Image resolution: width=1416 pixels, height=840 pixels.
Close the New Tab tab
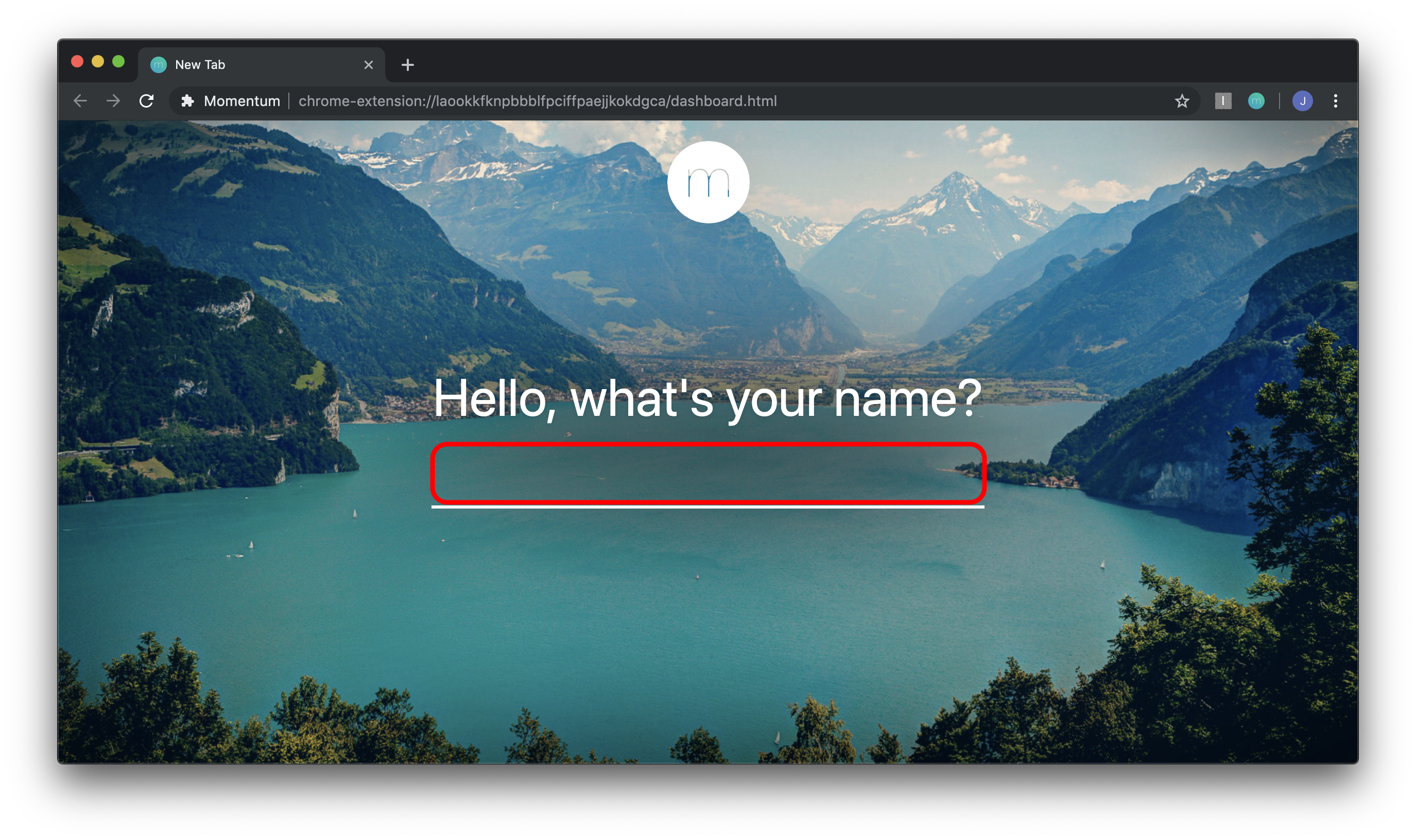369,65
